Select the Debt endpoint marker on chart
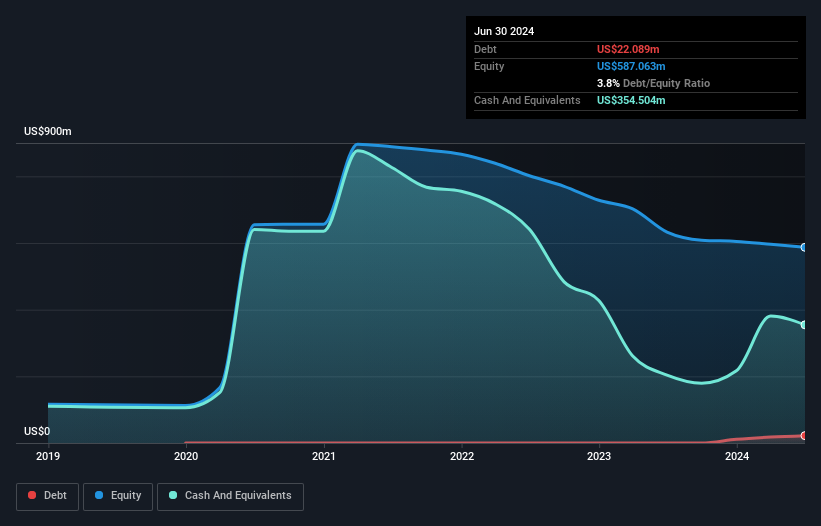This screenshot has width=821, height=526. tap(804, 435)
